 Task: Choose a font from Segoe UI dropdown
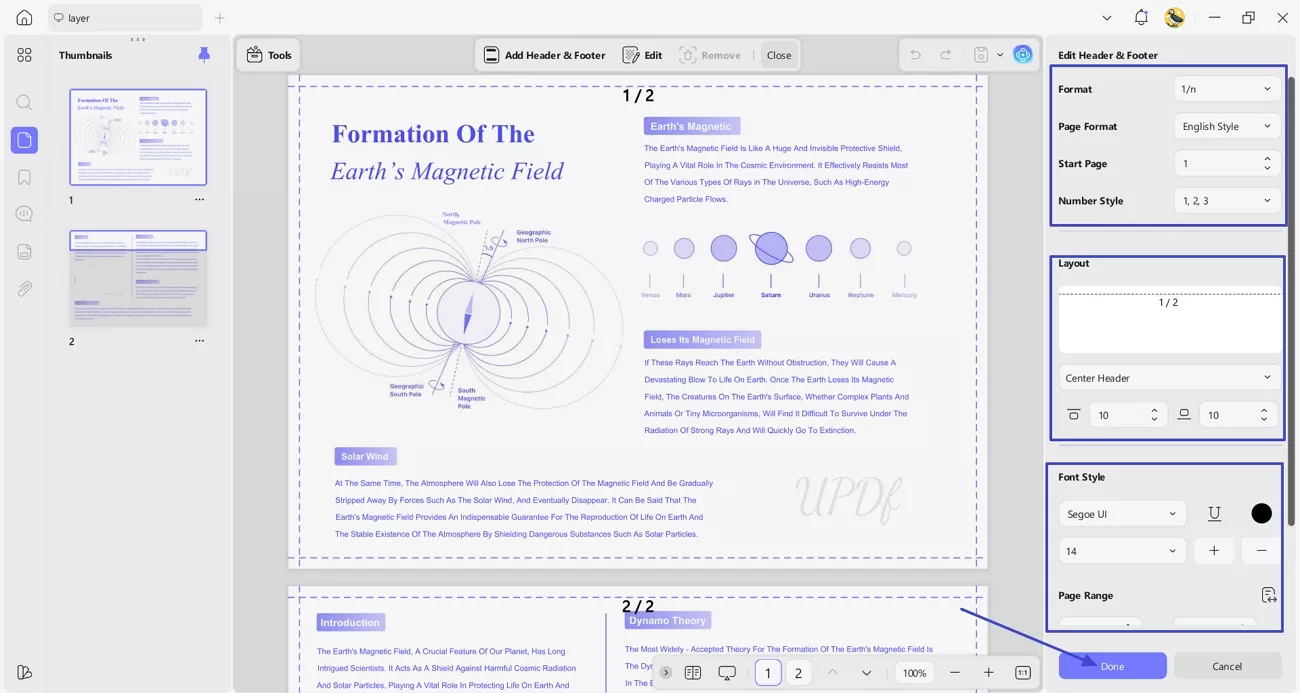(x=1122, y=514)
